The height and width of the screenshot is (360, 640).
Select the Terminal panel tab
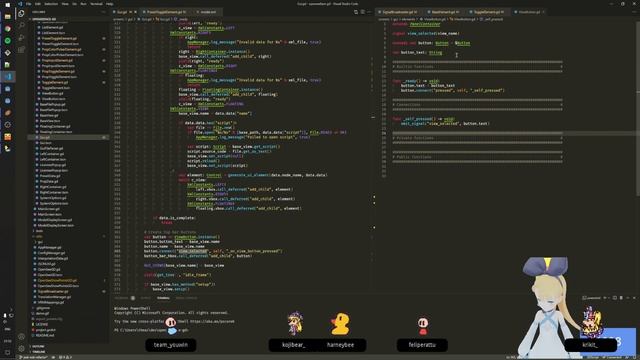click(163, 298)
